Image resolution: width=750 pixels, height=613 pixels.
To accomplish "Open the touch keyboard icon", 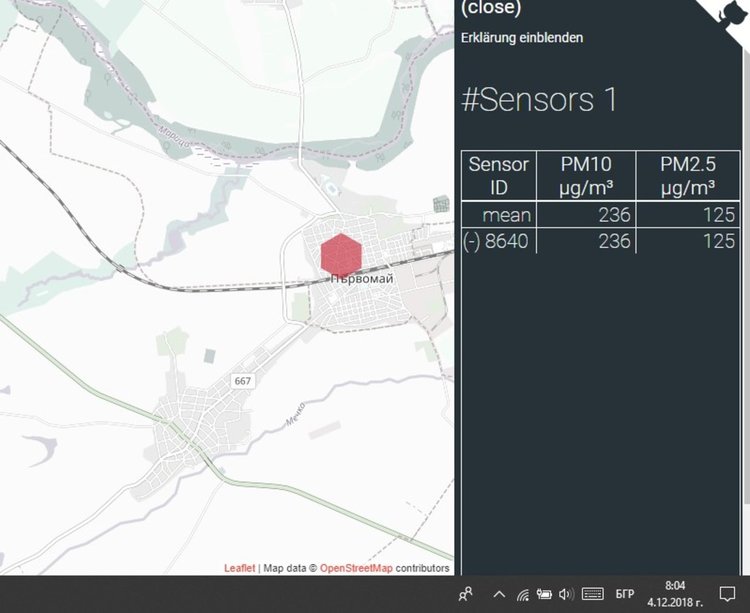I will [592, 594].
